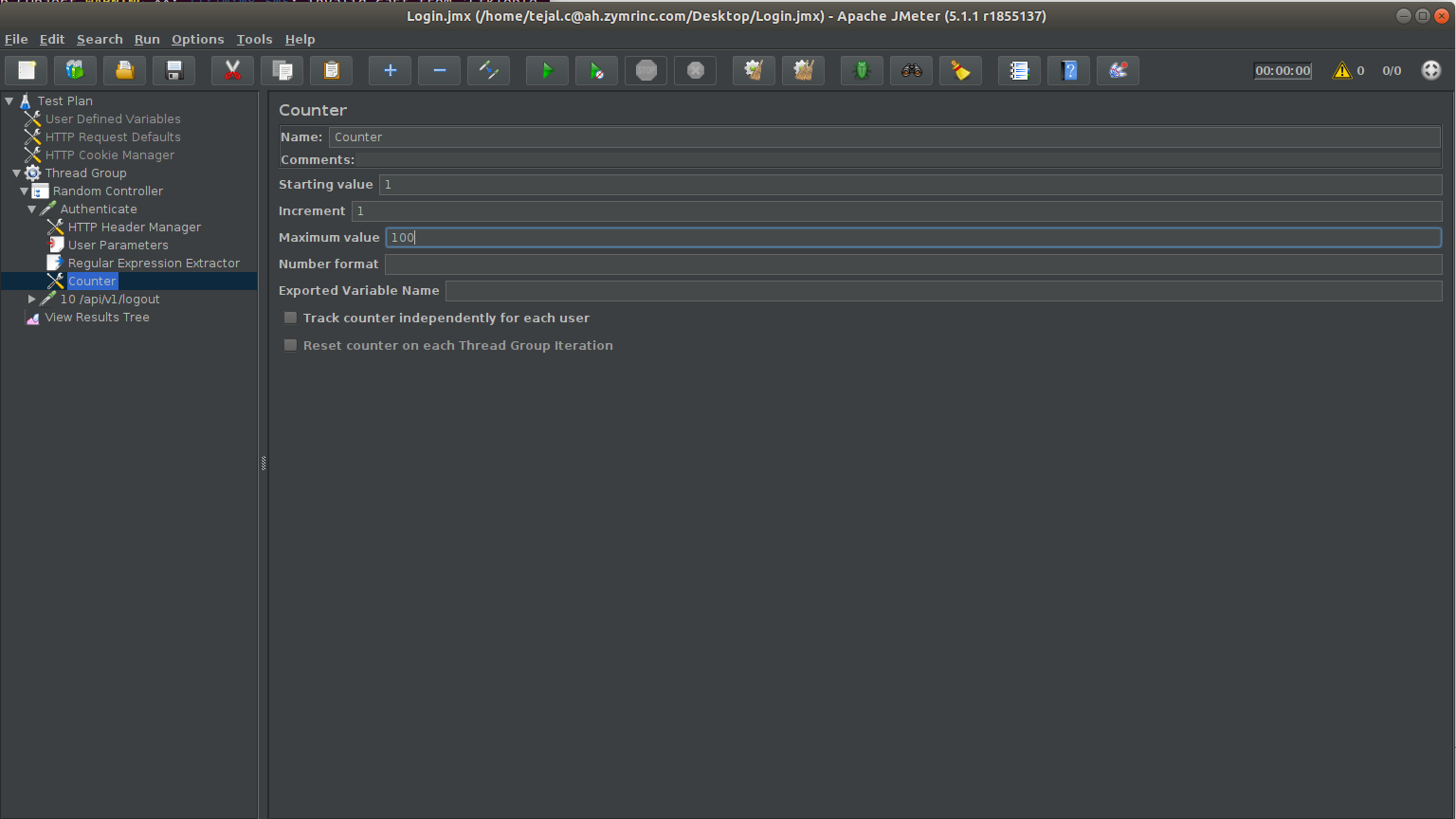
Task: Expand the 10 /api/v1/logout node
Action: point(32,299)
